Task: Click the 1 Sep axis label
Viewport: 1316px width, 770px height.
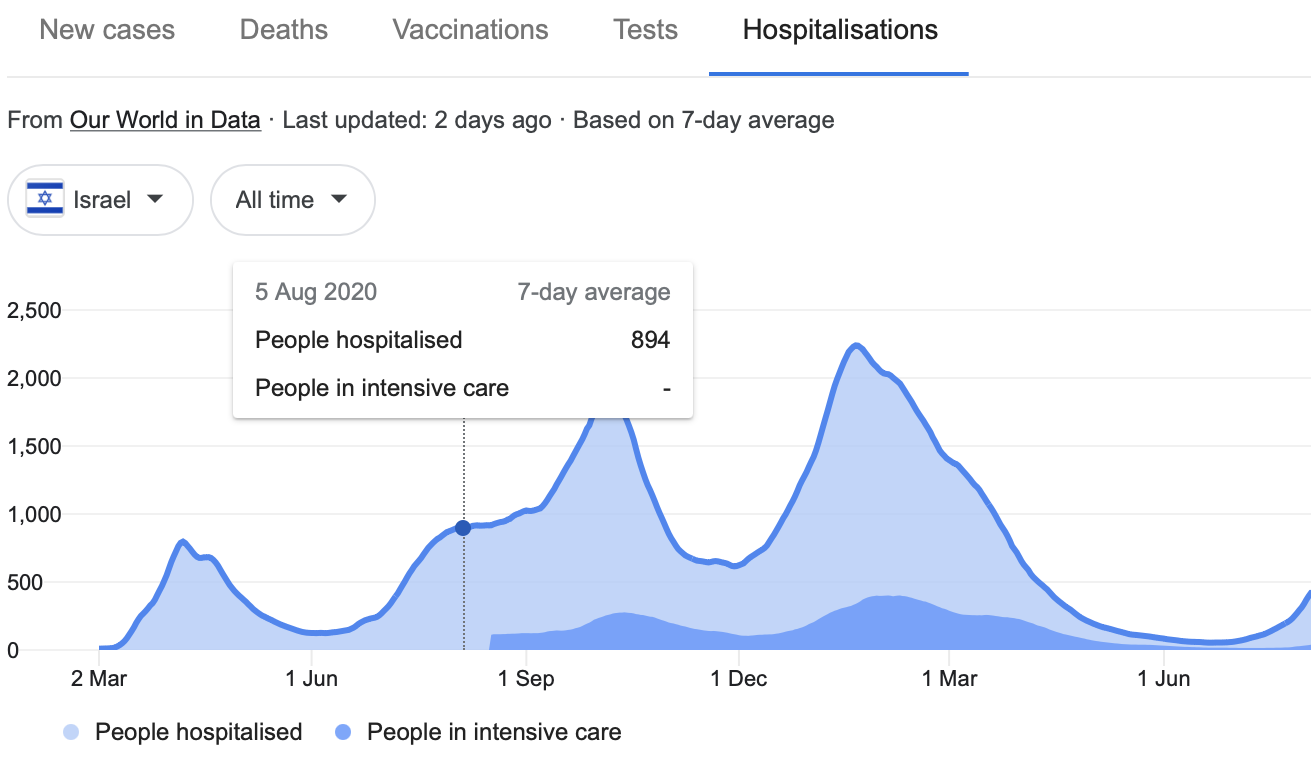Action: point(525,680)
